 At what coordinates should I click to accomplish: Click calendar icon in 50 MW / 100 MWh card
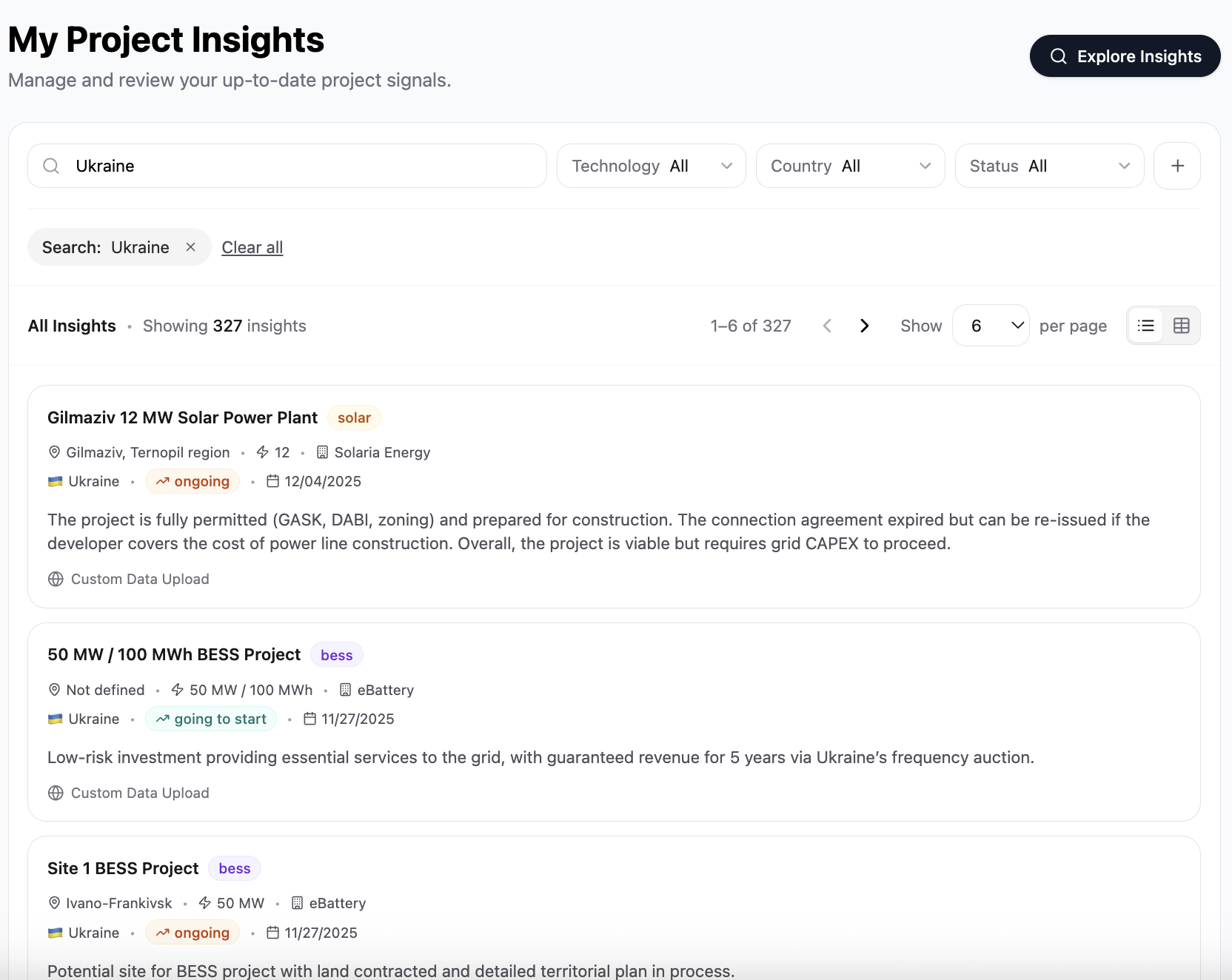(x=309, y=719)
